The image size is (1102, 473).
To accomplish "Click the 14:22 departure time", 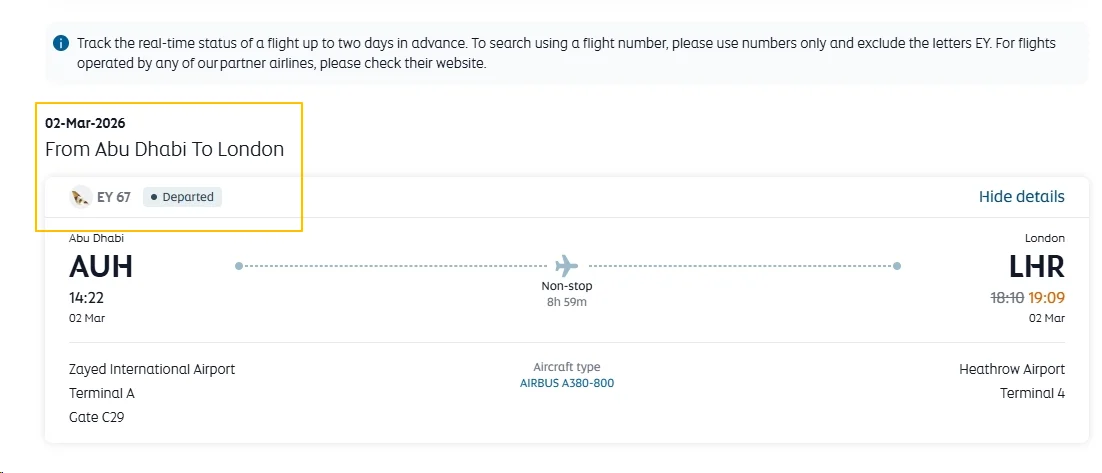I will (x=86, y=298).
